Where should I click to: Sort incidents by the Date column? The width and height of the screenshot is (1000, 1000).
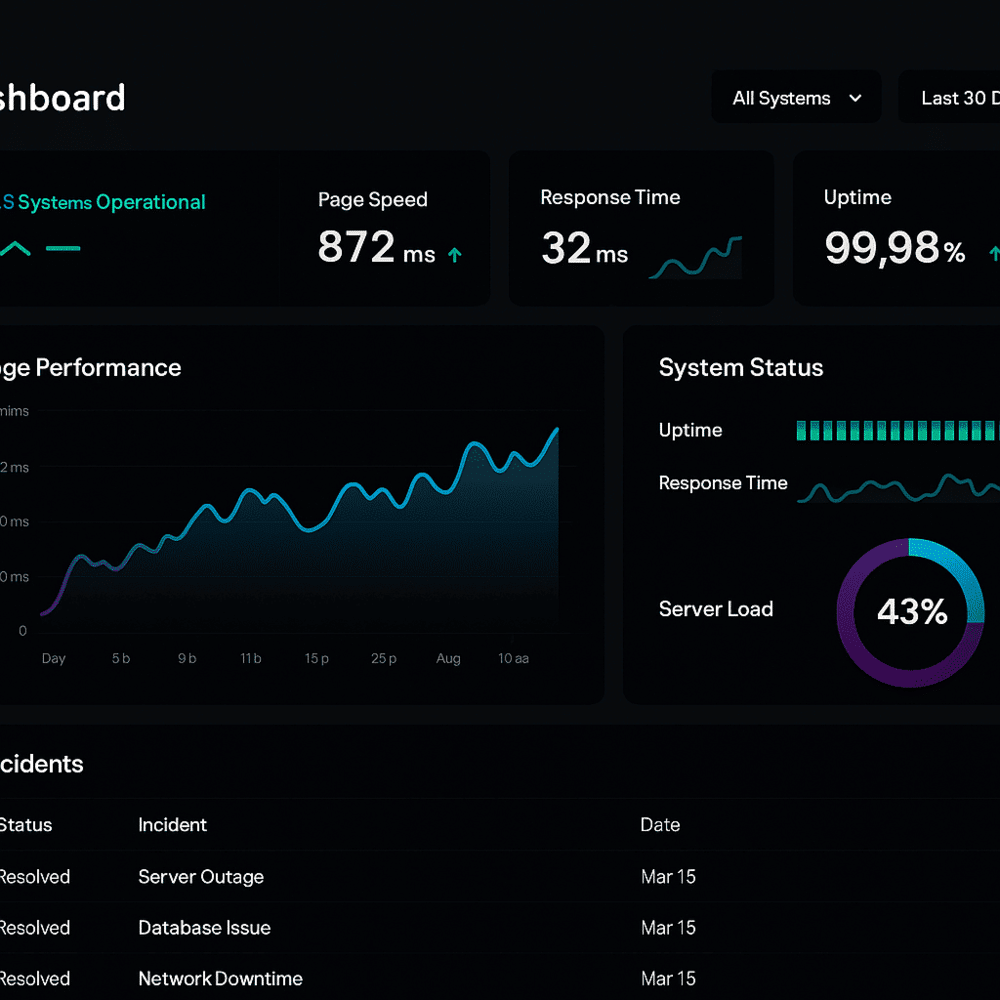[660, 825]
